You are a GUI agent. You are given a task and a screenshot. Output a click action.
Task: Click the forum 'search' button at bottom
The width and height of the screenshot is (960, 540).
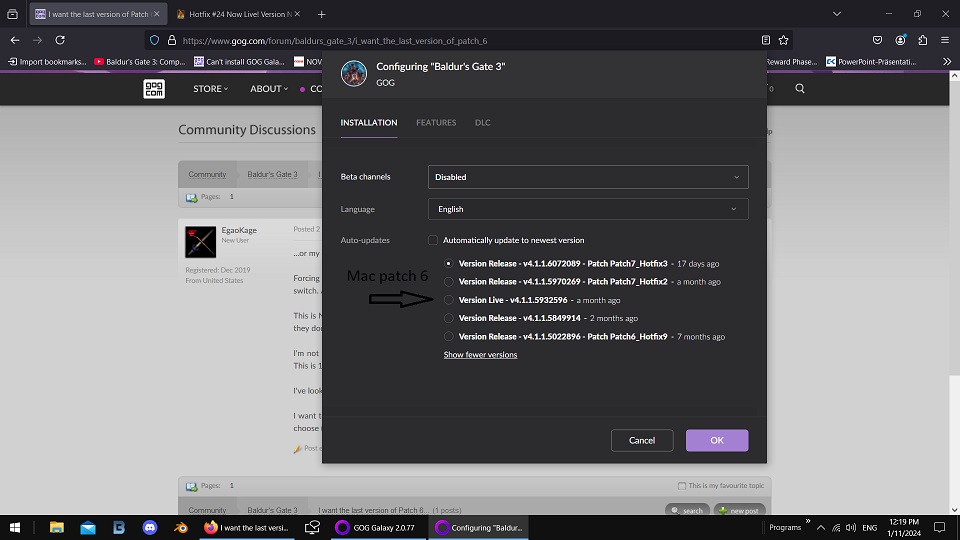pyautogui.click(x=687, y=510)
